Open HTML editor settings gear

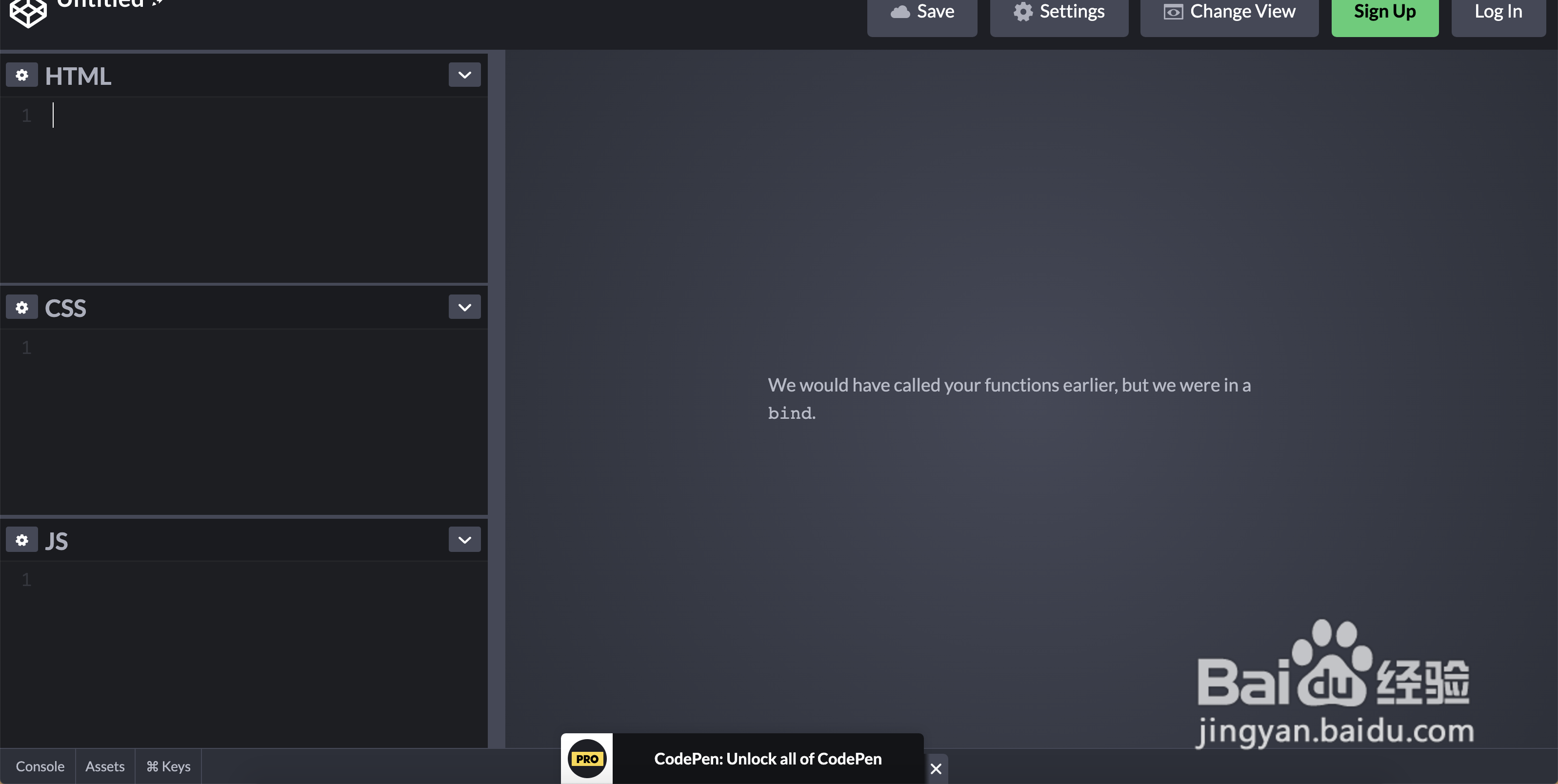[x=22, y=75]
